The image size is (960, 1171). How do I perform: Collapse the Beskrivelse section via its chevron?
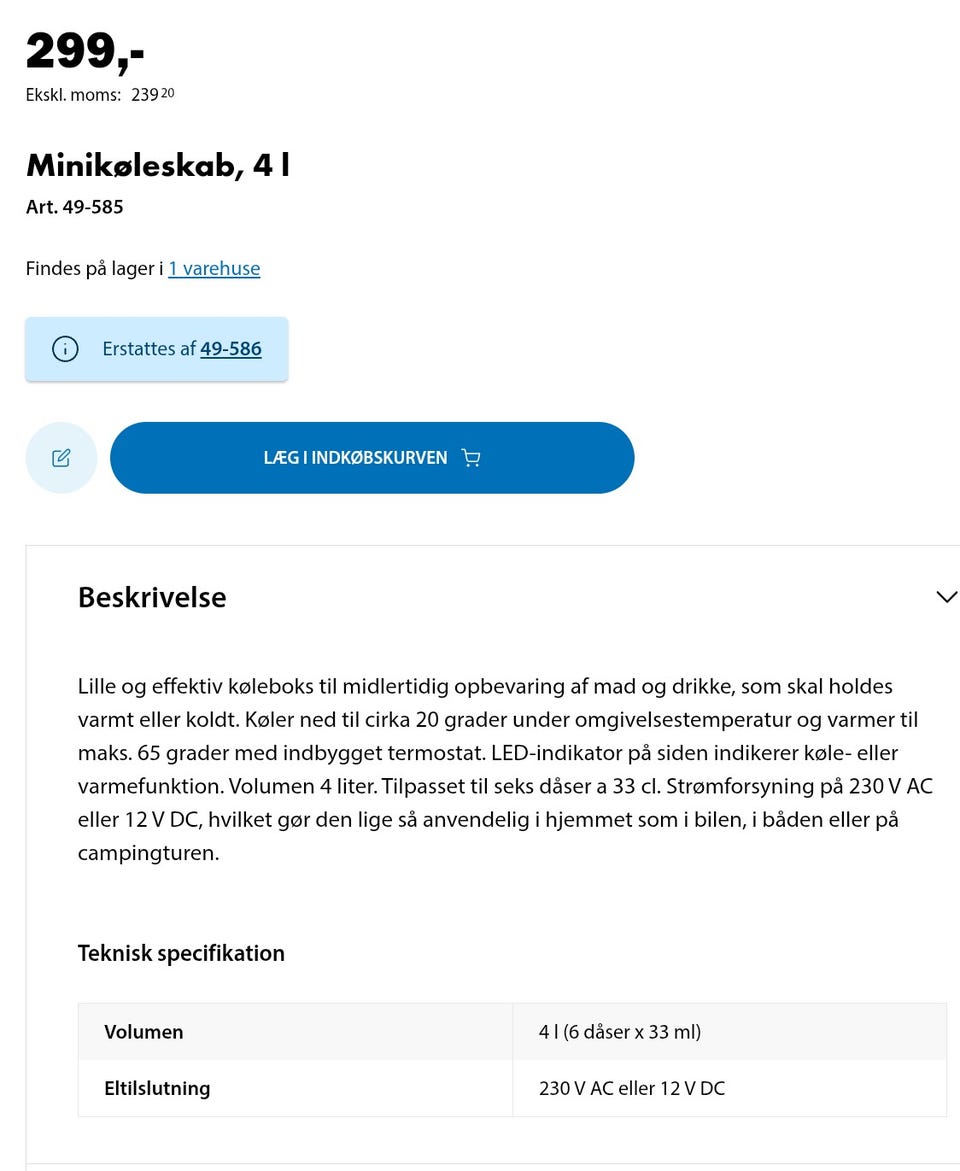[946, 596]
